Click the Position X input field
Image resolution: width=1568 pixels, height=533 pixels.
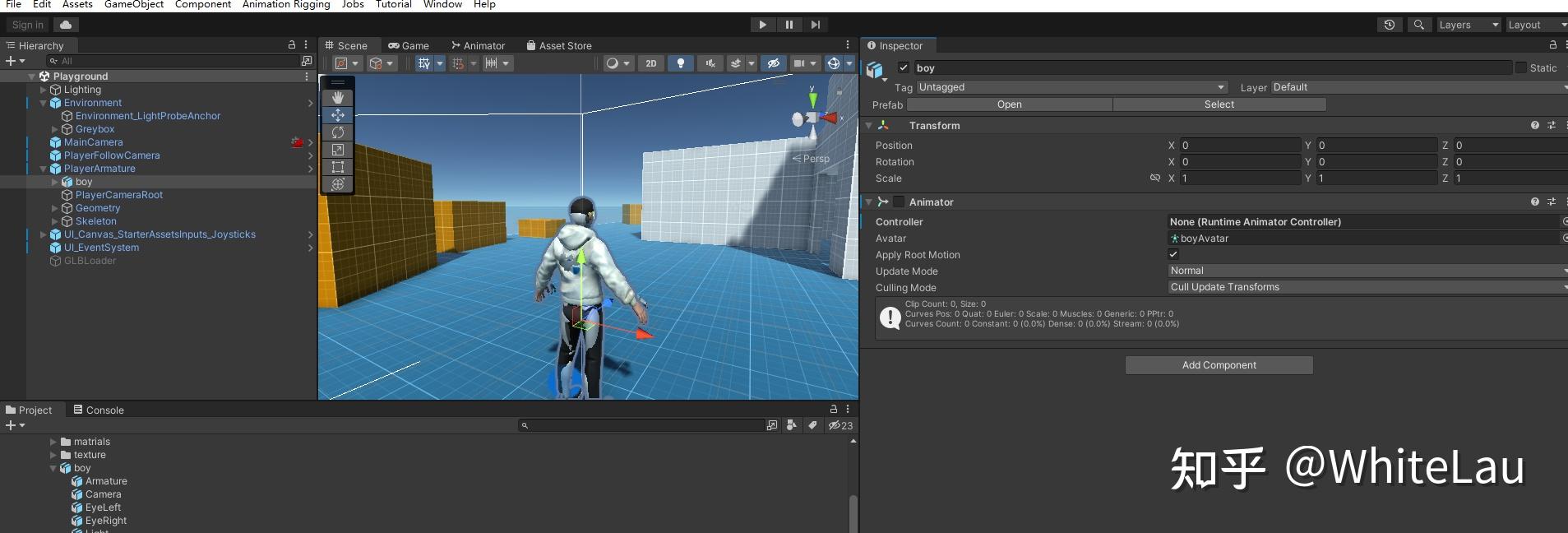(1239, 146)
